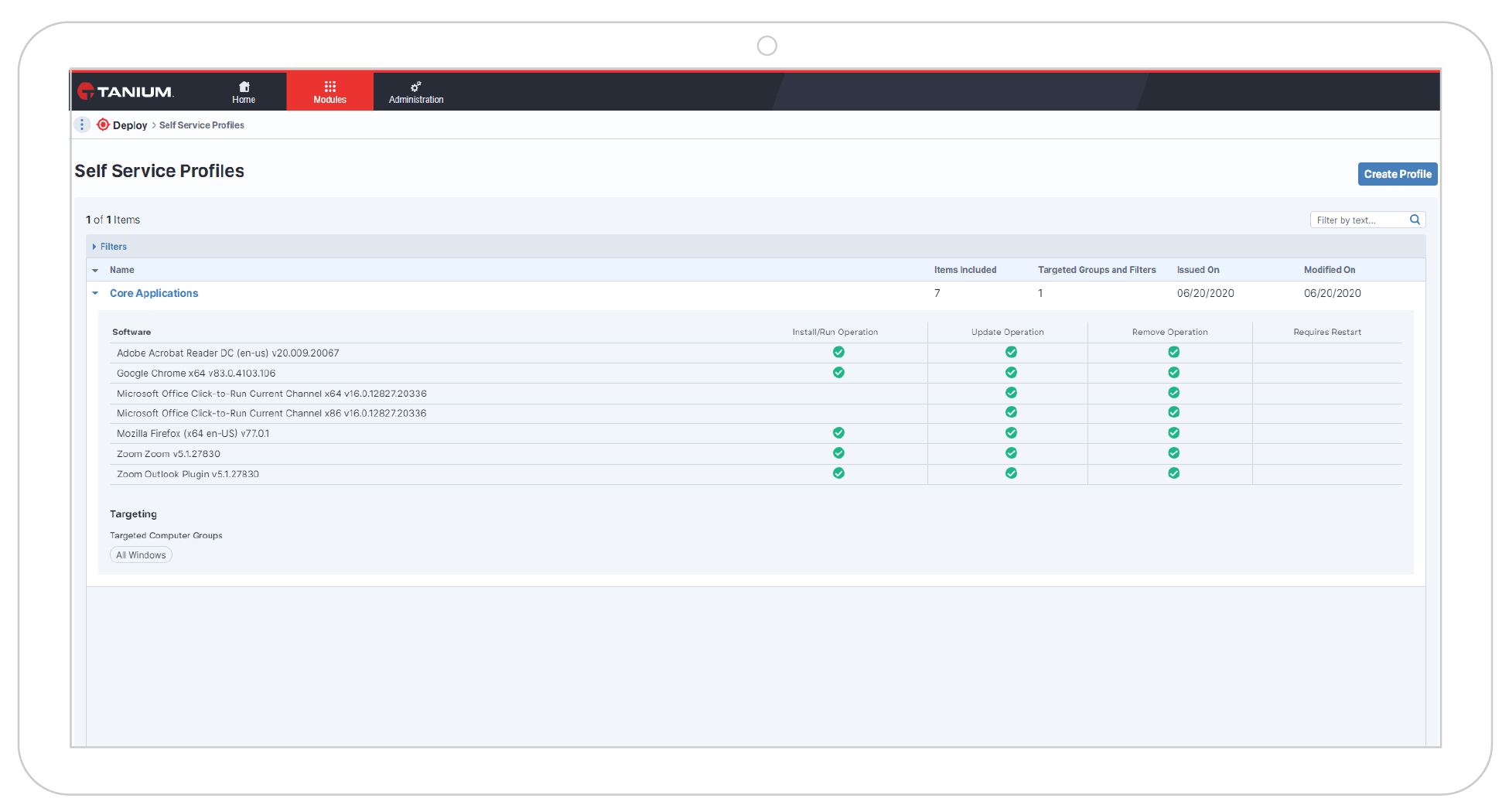This screenshot has height=812, width=1509.
Task: Click Office x64 remove check icon
Action: (x=1173, y=393)
